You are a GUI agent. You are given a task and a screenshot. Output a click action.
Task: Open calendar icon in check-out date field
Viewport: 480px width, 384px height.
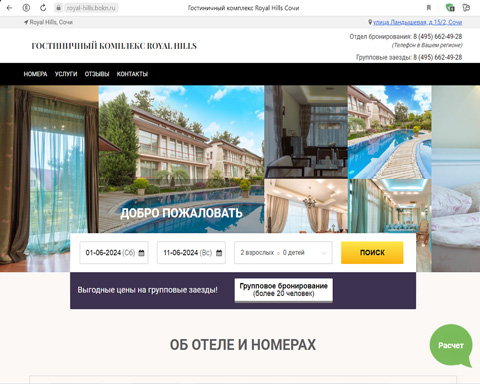[219, 253]
